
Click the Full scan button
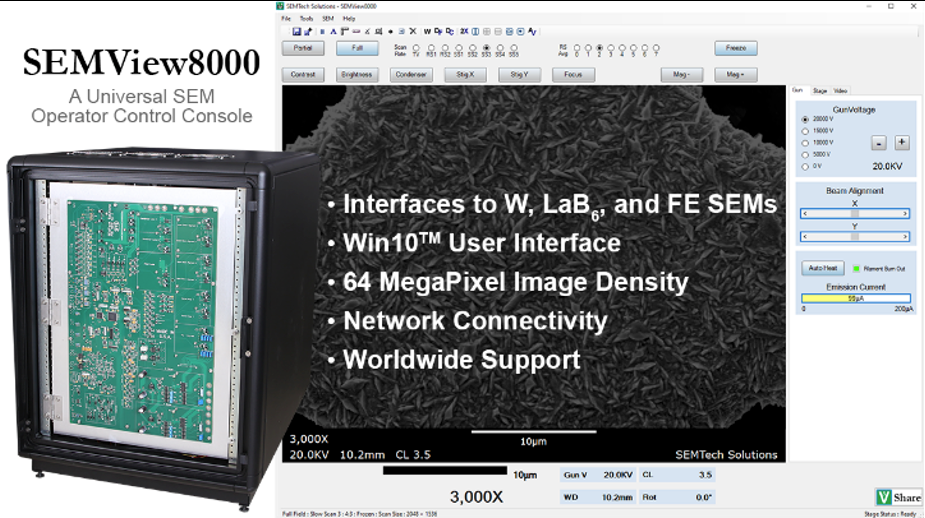357,48
